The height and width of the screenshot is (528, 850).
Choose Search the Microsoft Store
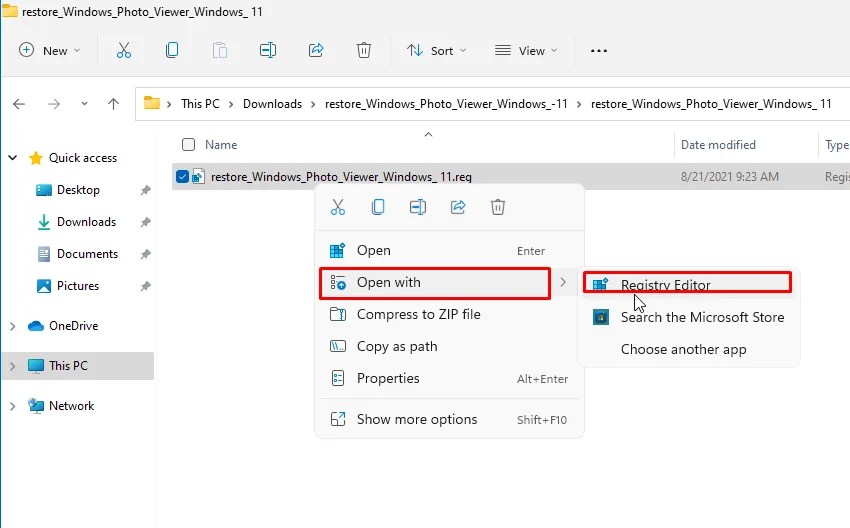coord(689,317)
